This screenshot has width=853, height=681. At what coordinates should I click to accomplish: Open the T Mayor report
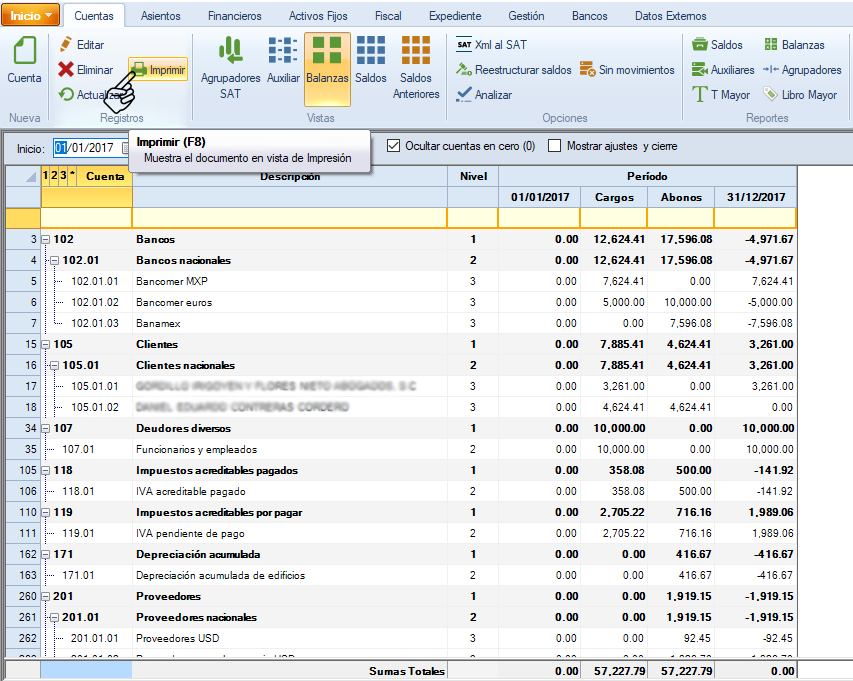(721, 95)
